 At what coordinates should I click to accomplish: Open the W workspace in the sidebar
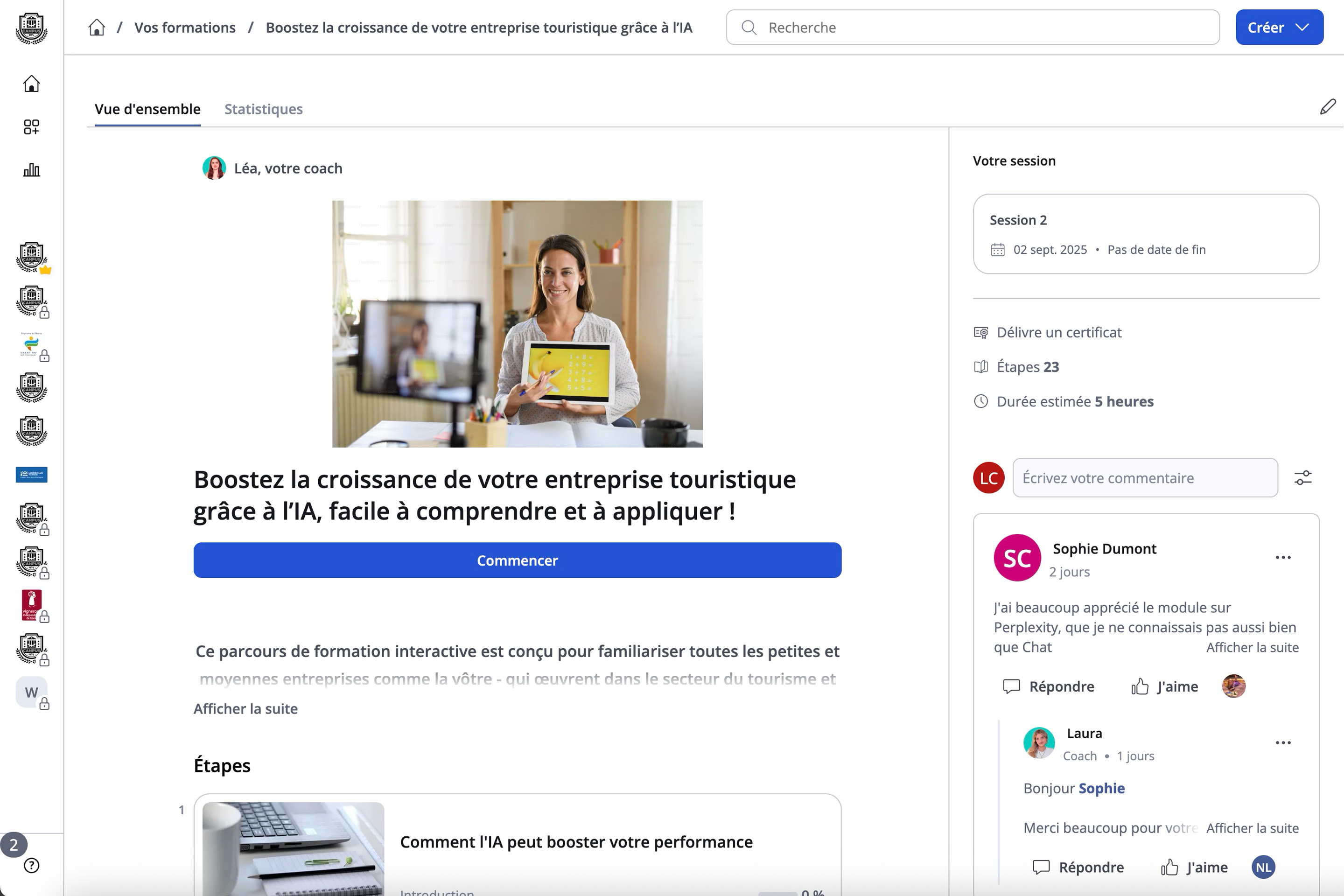(31, 692)
